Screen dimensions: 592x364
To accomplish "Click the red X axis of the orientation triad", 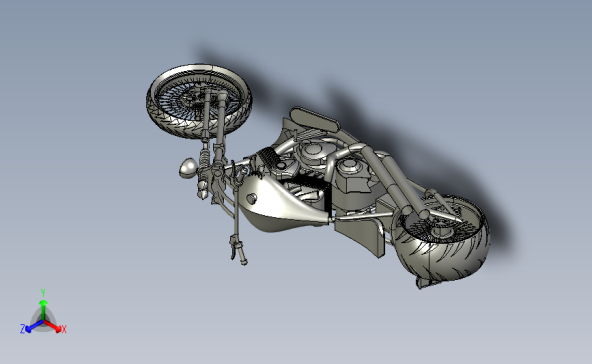I will [x=56, y=327].
